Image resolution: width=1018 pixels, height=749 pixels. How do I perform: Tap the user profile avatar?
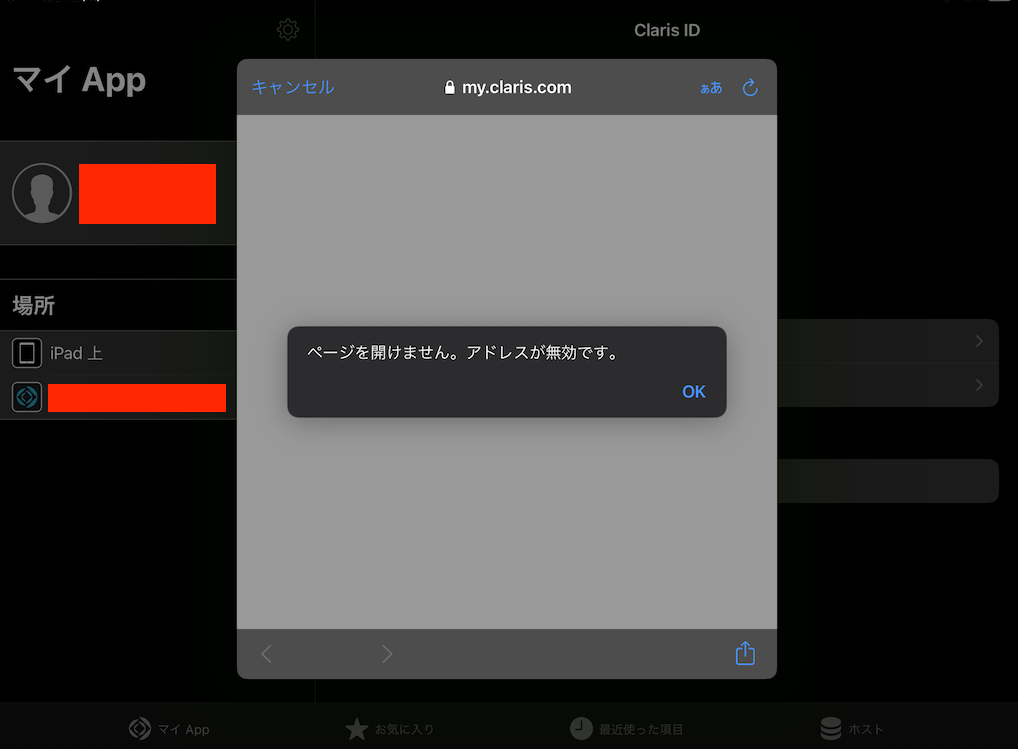42,193
